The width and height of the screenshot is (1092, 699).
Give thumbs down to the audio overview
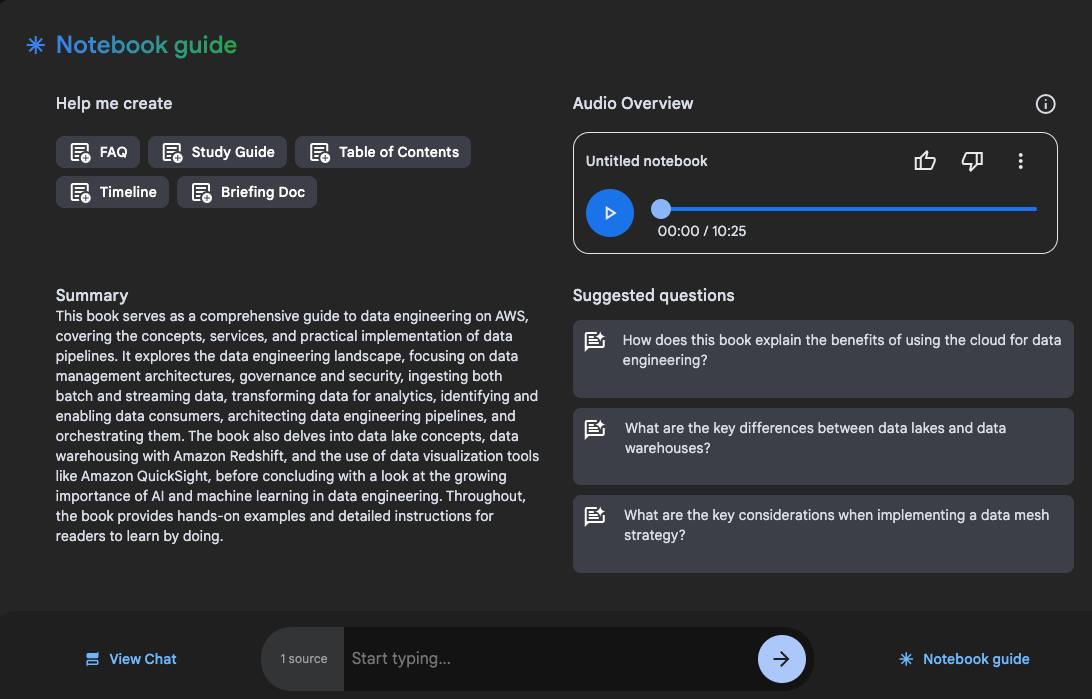[x=972, y=161]
